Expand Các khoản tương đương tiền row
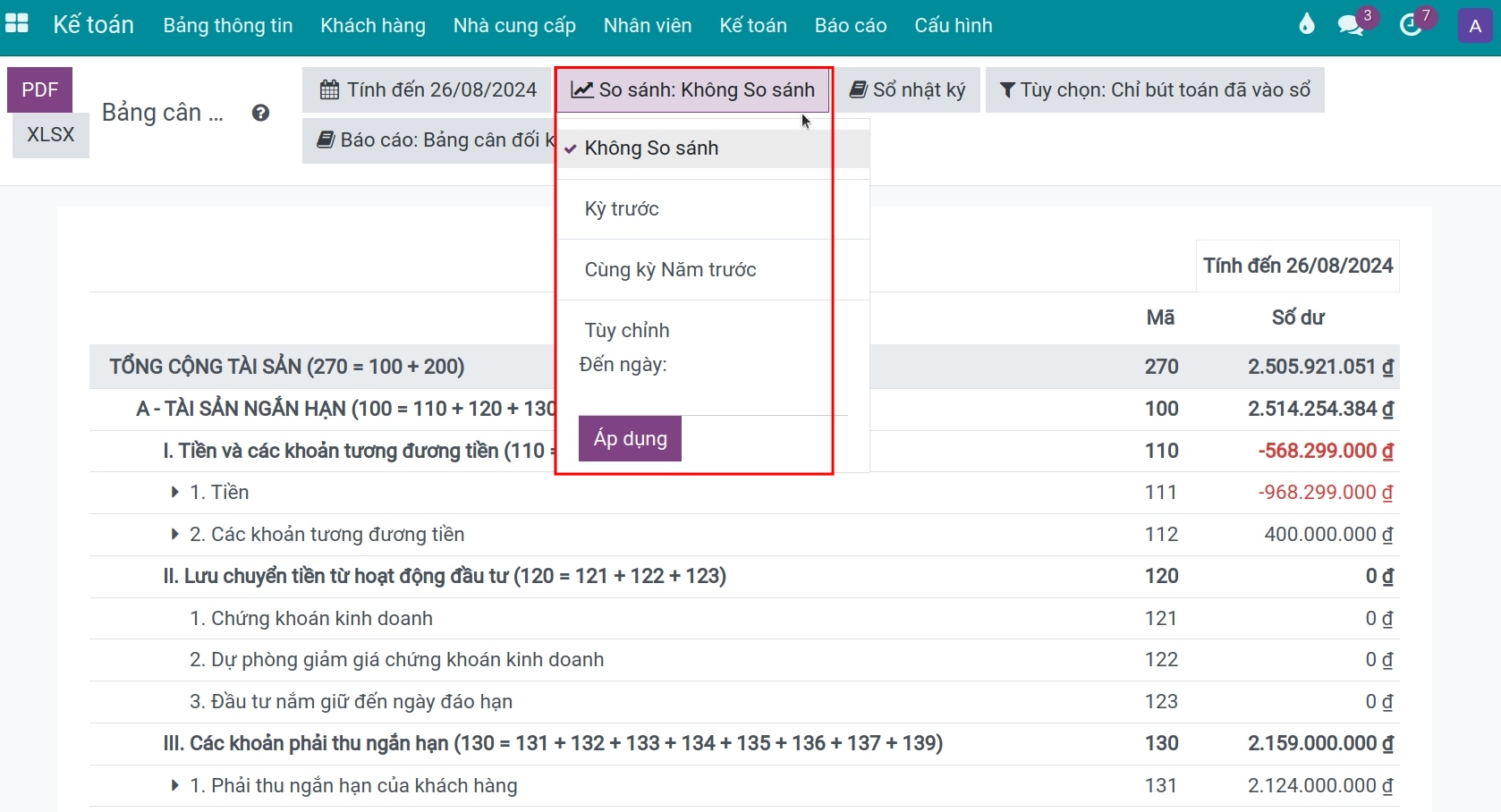The image size is (1501, 812). click(175, 534)
